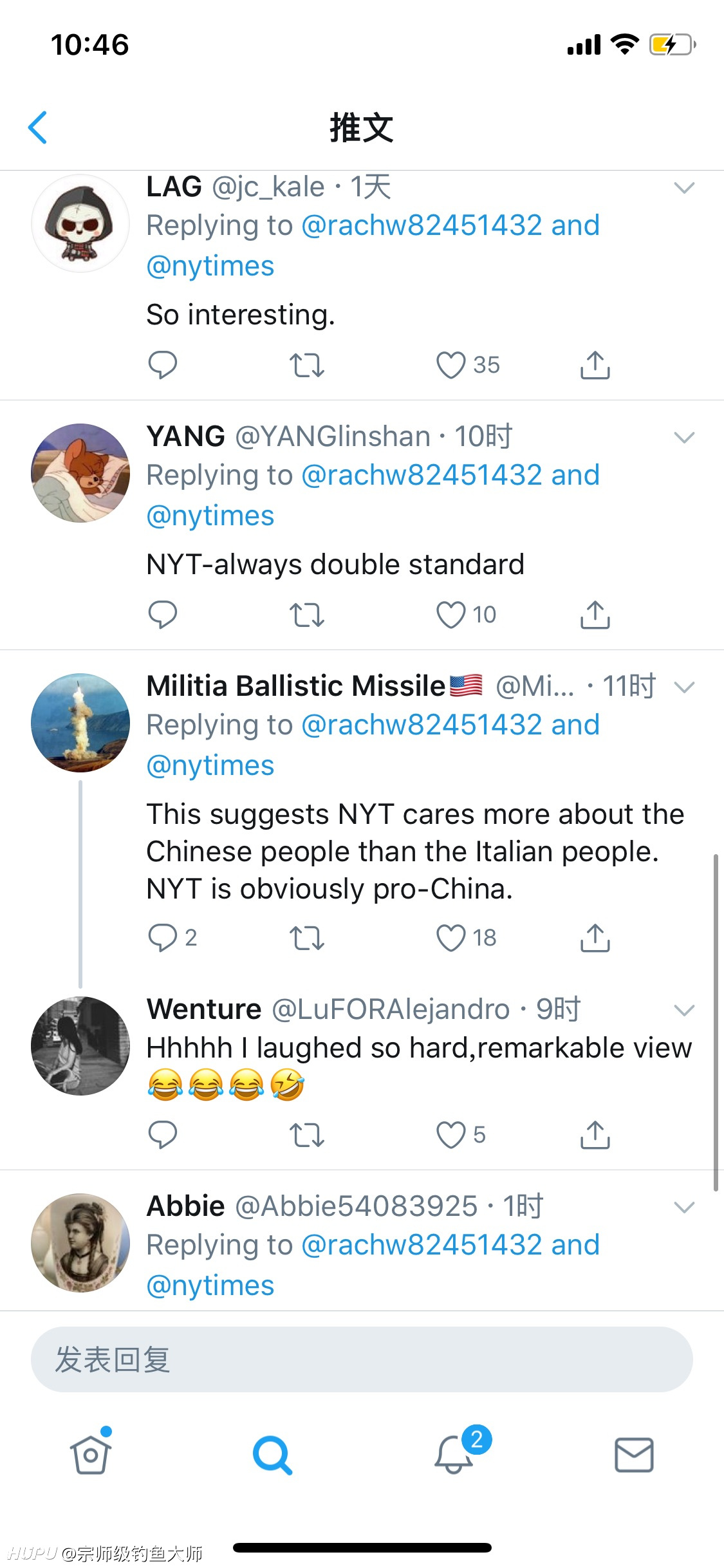The width and height of the screenshot is (724, 1568).
Task: Open chevron menu on Abbie's tweet
Action: pos(683,1207)
